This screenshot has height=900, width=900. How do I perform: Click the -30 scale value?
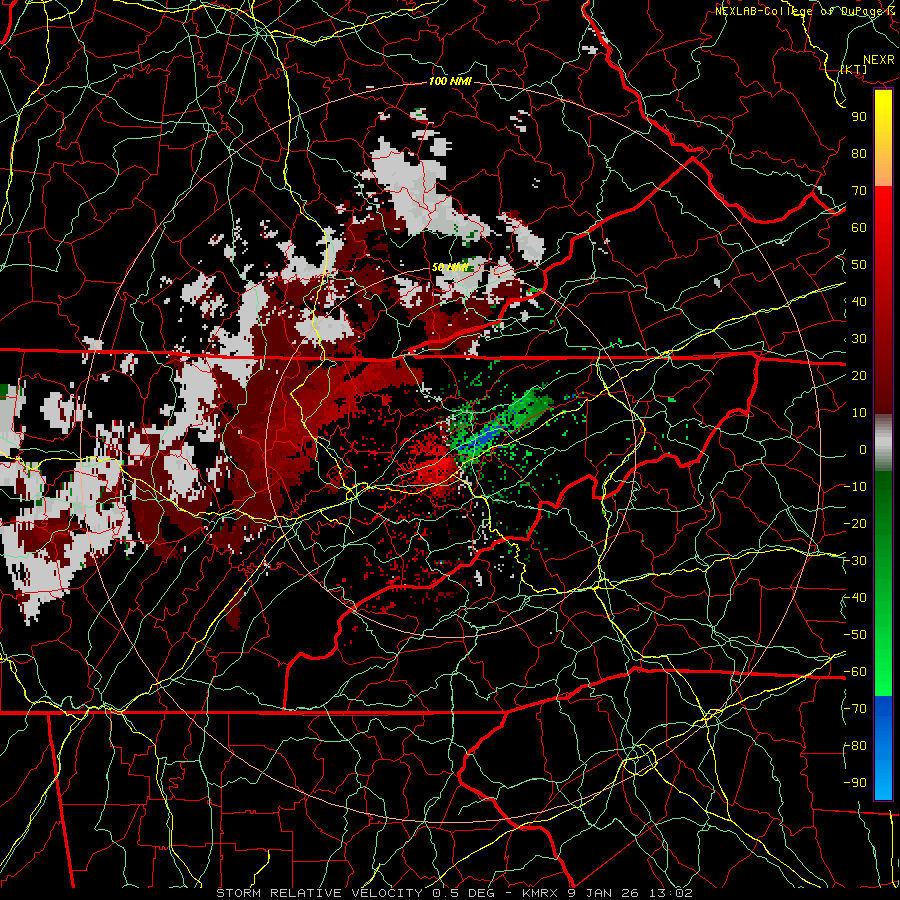(855, 561)
